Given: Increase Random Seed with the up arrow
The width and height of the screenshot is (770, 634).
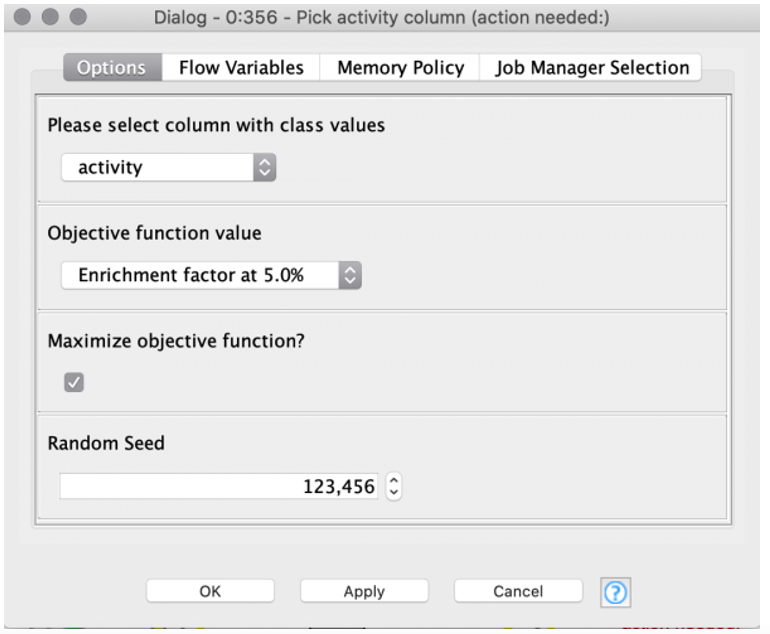Looking at the screenshot, I should (x=394, y=481).
